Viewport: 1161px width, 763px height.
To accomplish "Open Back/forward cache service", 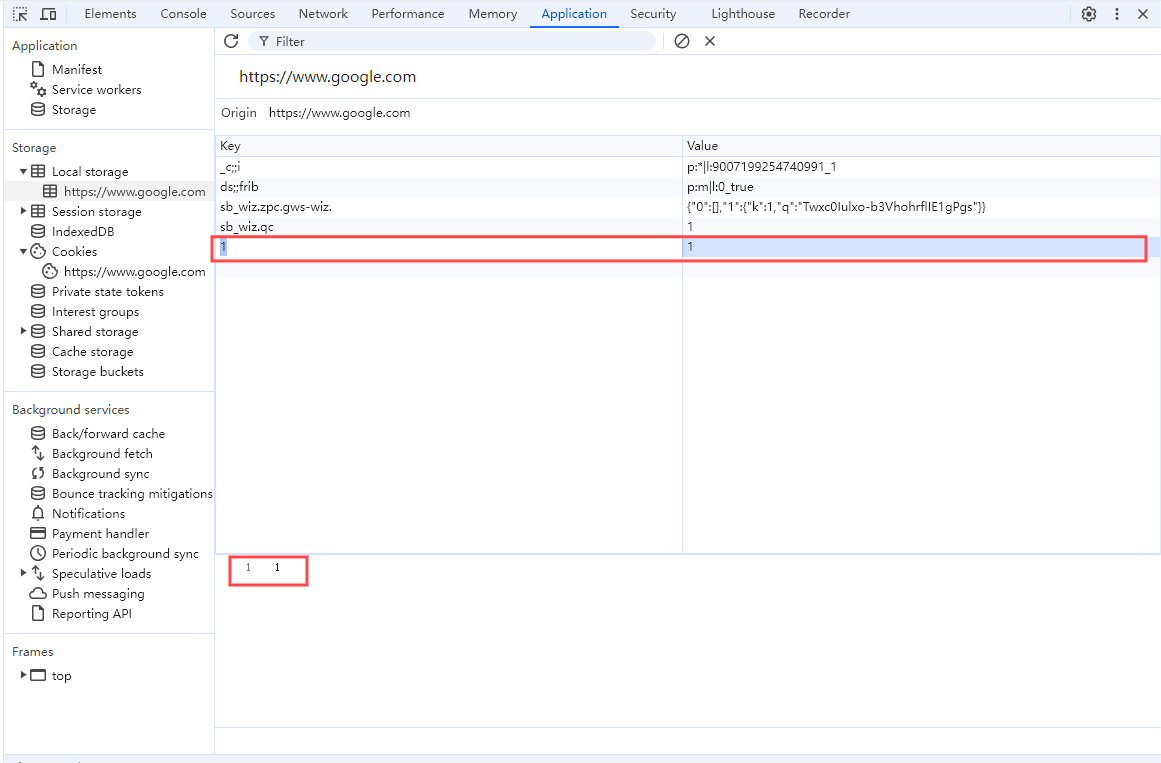I will point(108,434).
